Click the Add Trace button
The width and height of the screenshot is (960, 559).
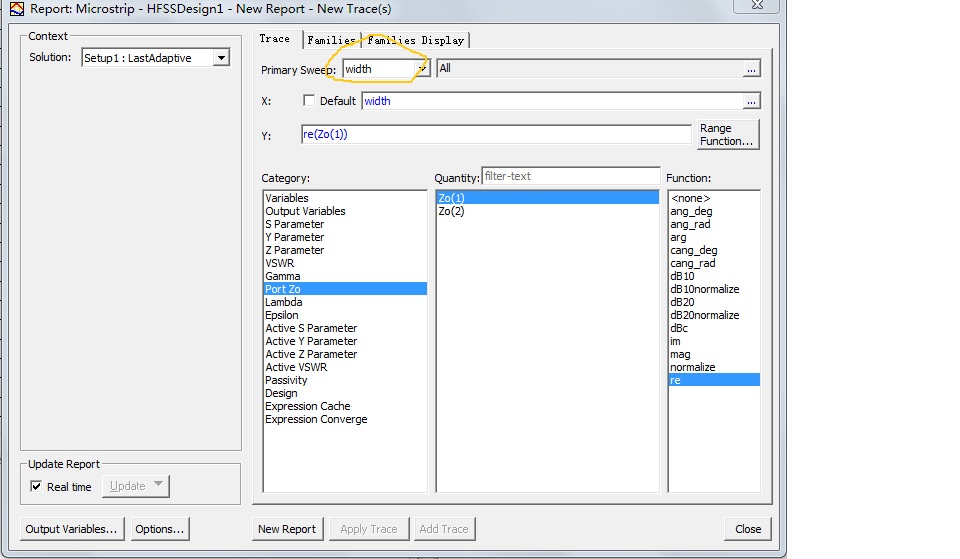(x=444, y=529)
